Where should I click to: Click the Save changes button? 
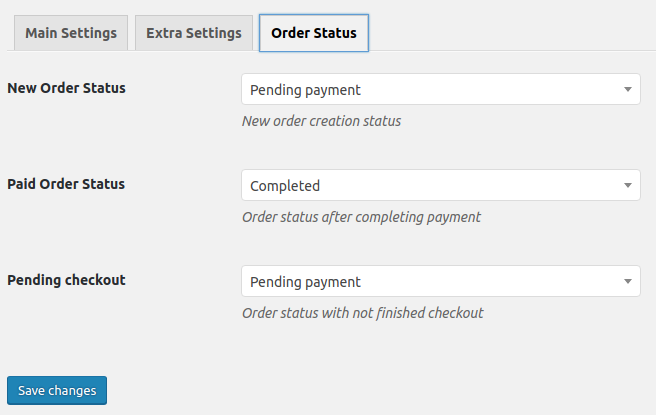coord(57,390)
